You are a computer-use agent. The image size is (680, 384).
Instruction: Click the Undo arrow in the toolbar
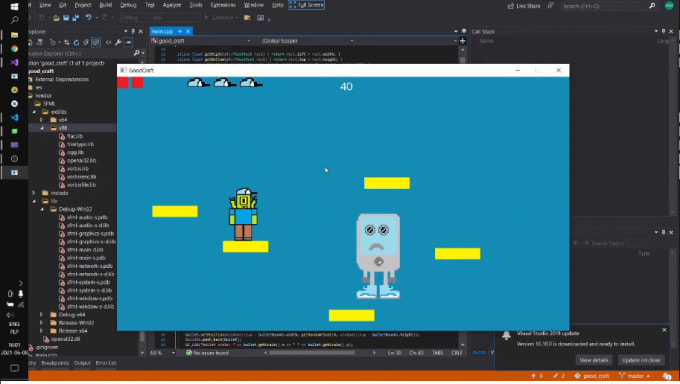tap(88, 18)
